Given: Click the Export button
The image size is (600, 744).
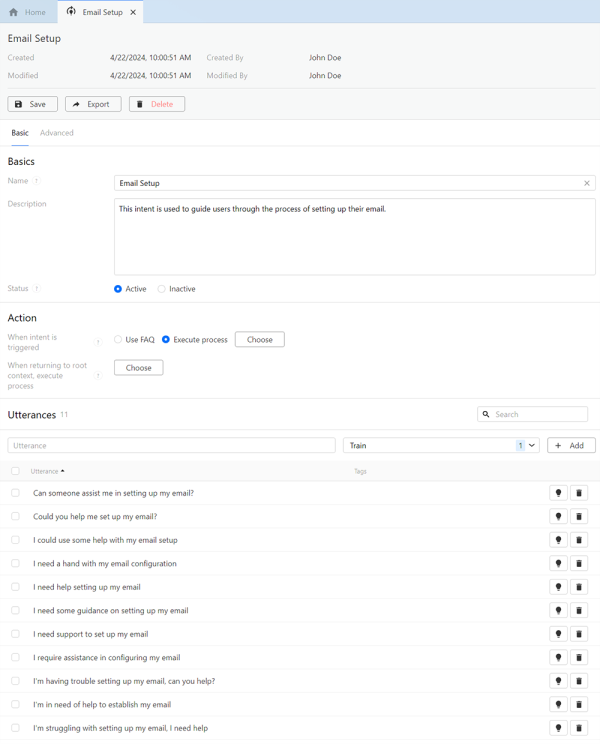Looking at the screenshot, I should 93,104.
